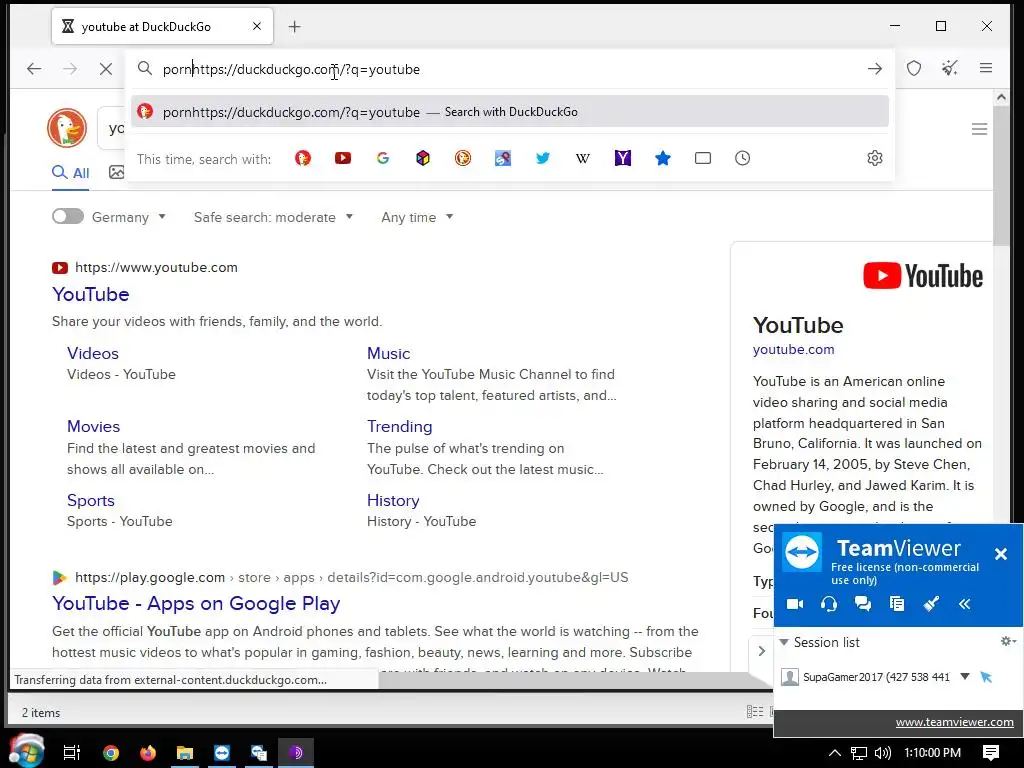The height and width of the screenshot is (768, 1024).
Task: Open the Windows notification center icon
Action: pos(991,753)
